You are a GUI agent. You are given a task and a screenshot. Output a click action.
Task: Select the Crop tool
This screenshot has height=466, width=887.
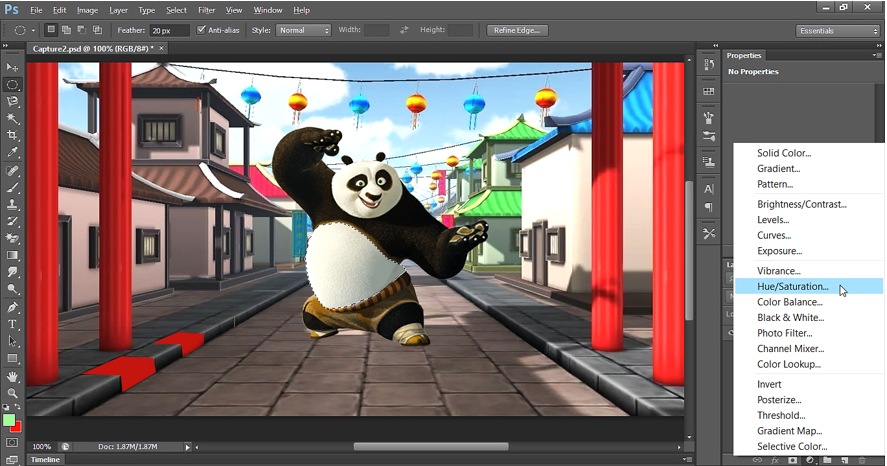point(12,135)
